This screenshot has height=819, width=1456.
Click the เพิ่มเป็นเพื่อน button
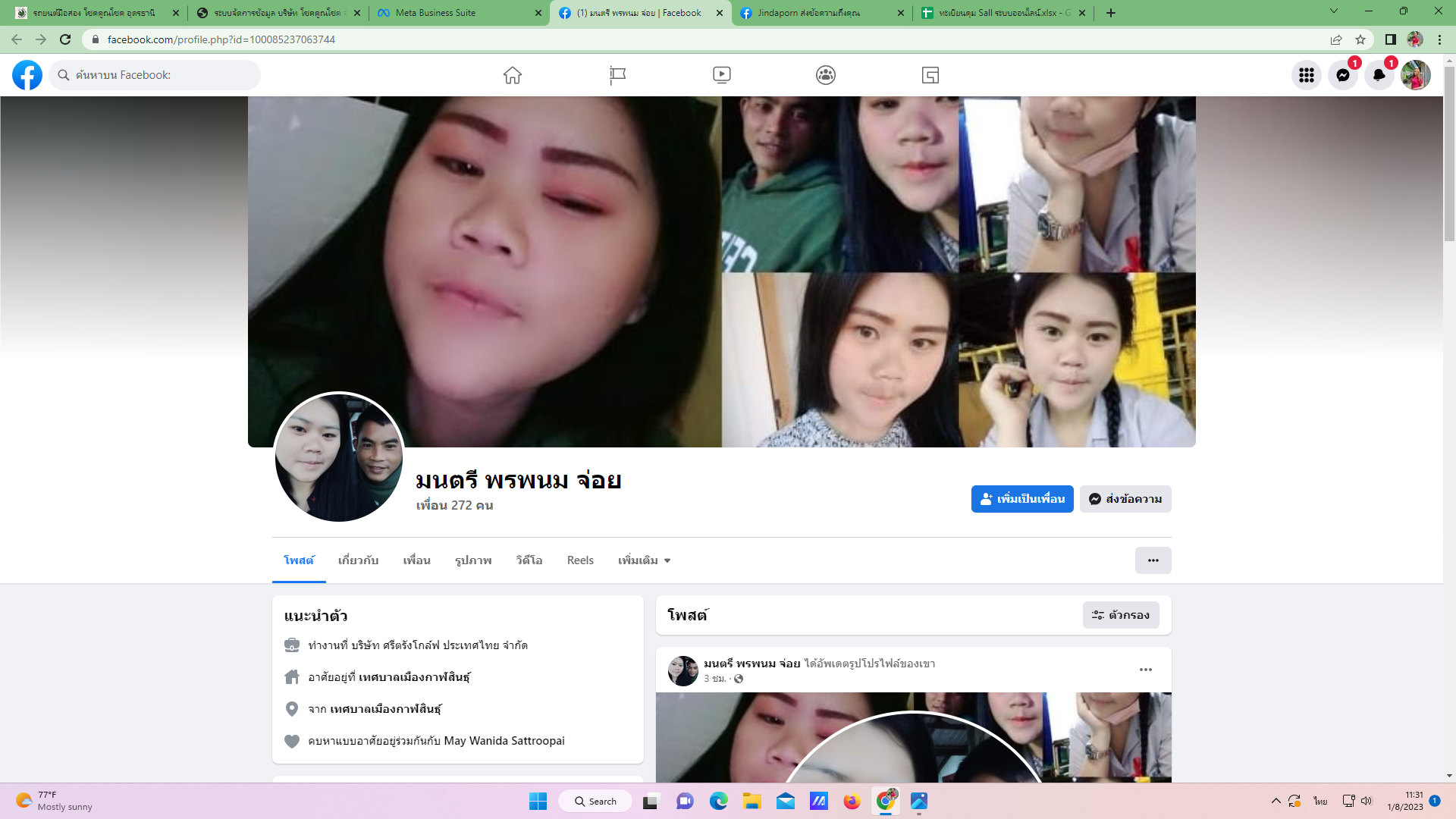coord(1021,499)
